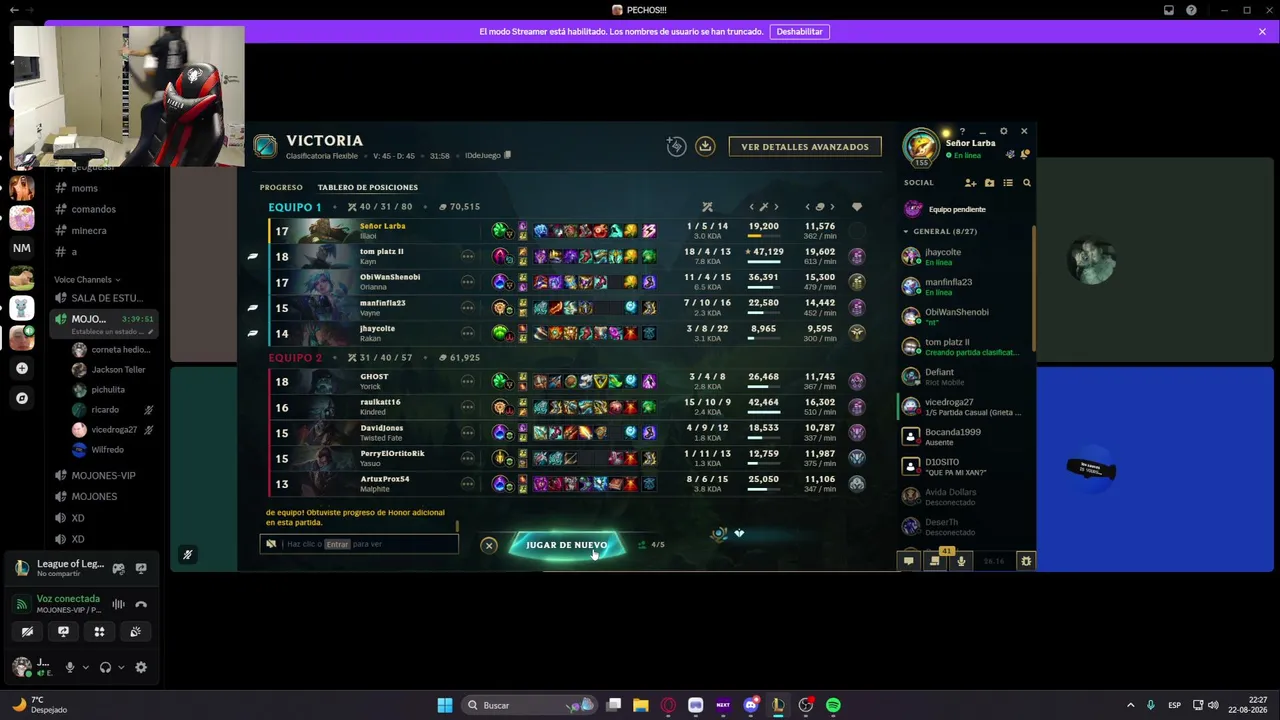The height and width of the screenshot is (720, 1280).
Task: Click Jugar de Nuevo button
Action: click(567, 545)
